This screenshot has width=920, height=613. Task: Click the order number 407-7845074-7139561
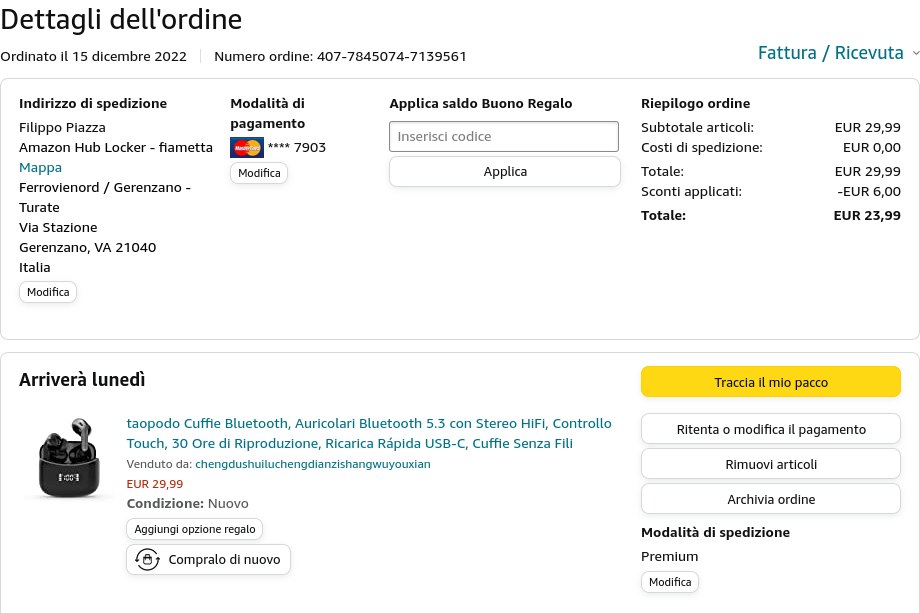tap(391, 56)
